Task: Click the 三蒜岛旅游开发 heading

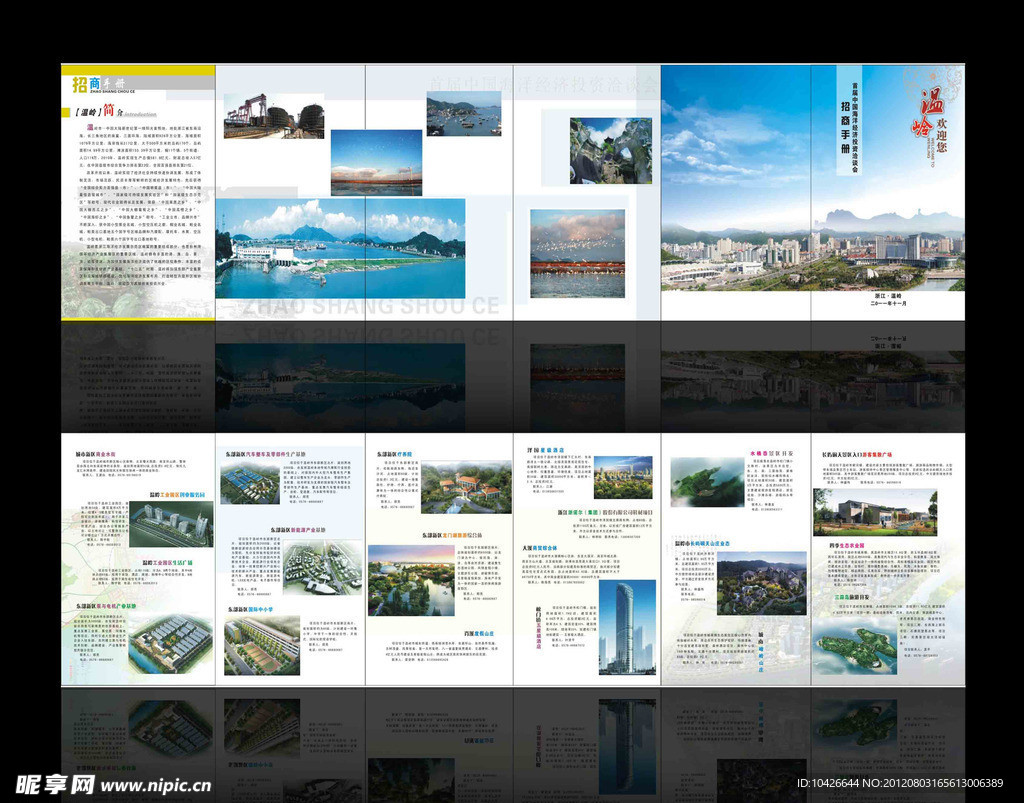Action: click(852, 597)
